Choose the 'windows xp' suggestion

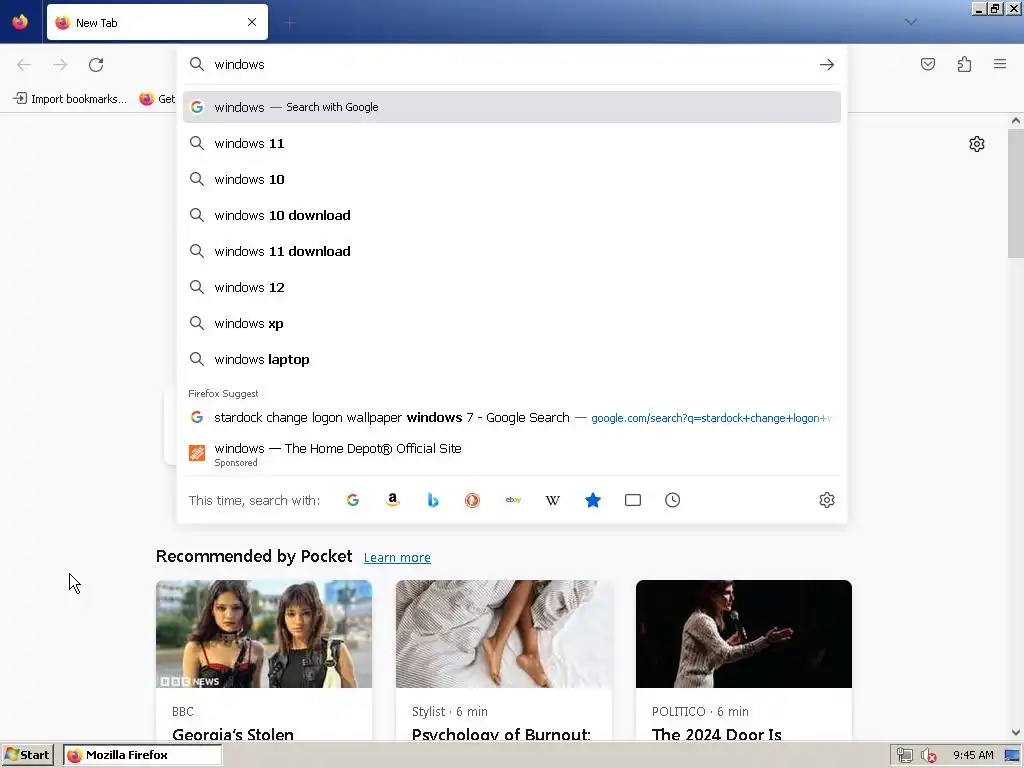(512, 323)
